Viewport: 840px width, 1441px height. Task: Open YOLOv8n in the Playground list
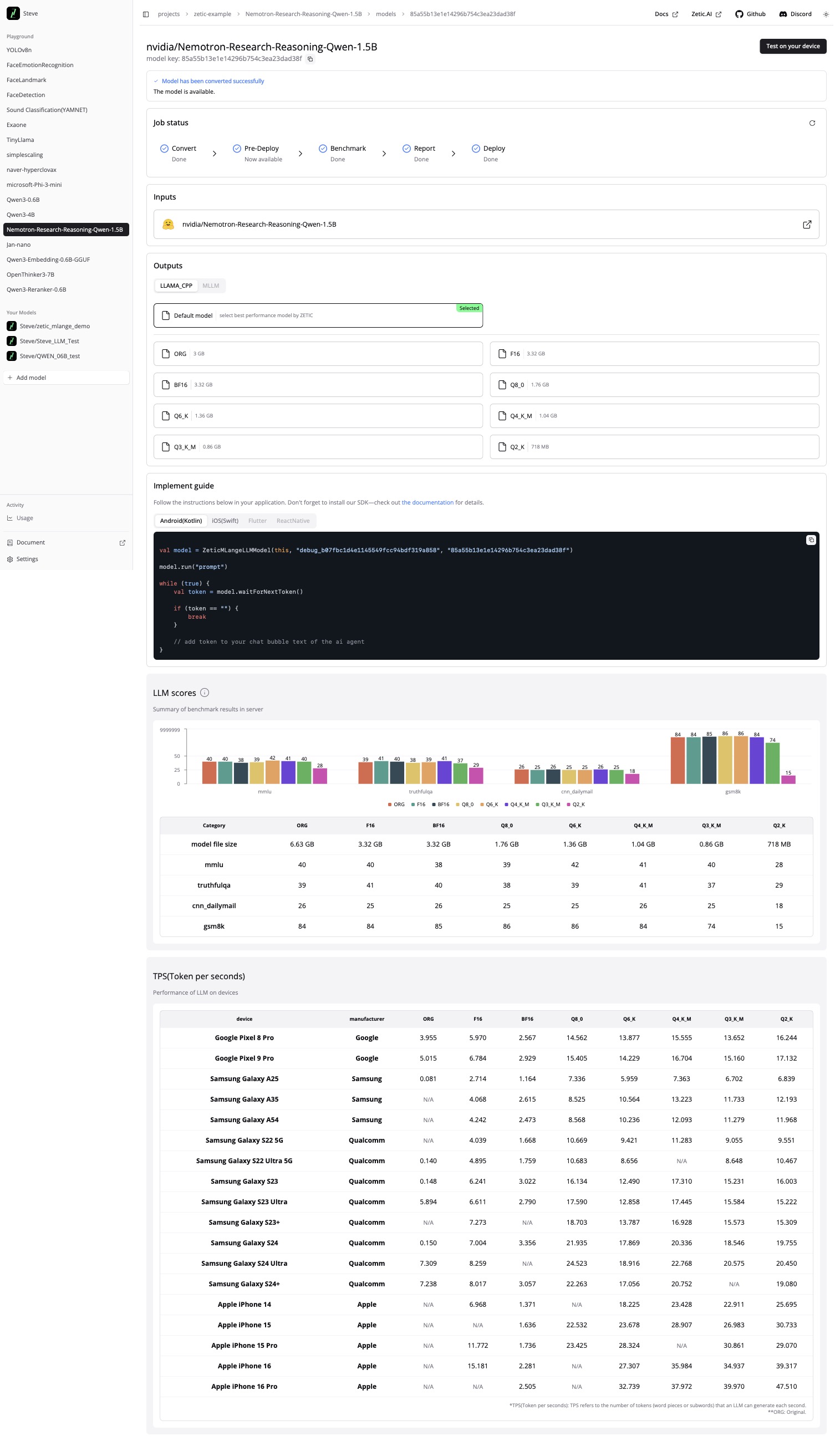(x=67, y=50)
